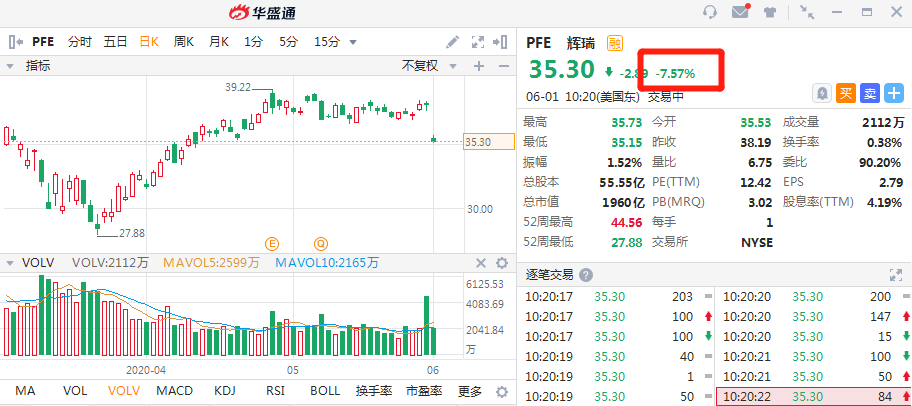The height and width of the screenshot is (406, 912).
Task: Enable the BOLL indicator
Action: tap(325, 391)
